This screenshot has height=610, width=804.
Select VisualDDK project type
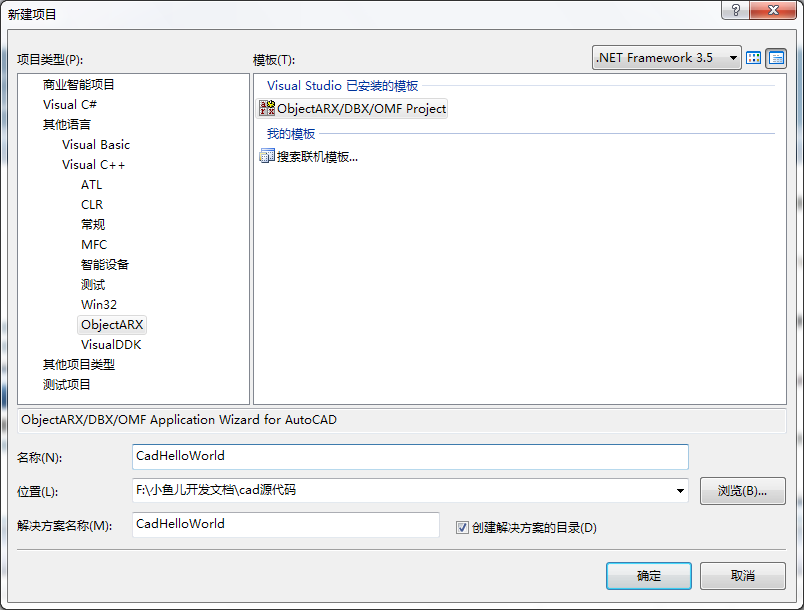[111, 344]
